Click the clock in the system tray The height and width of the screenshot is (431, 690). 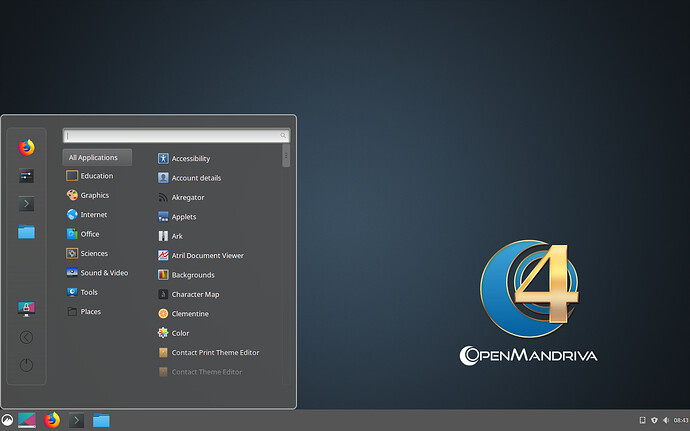click(x=681, y=420)
